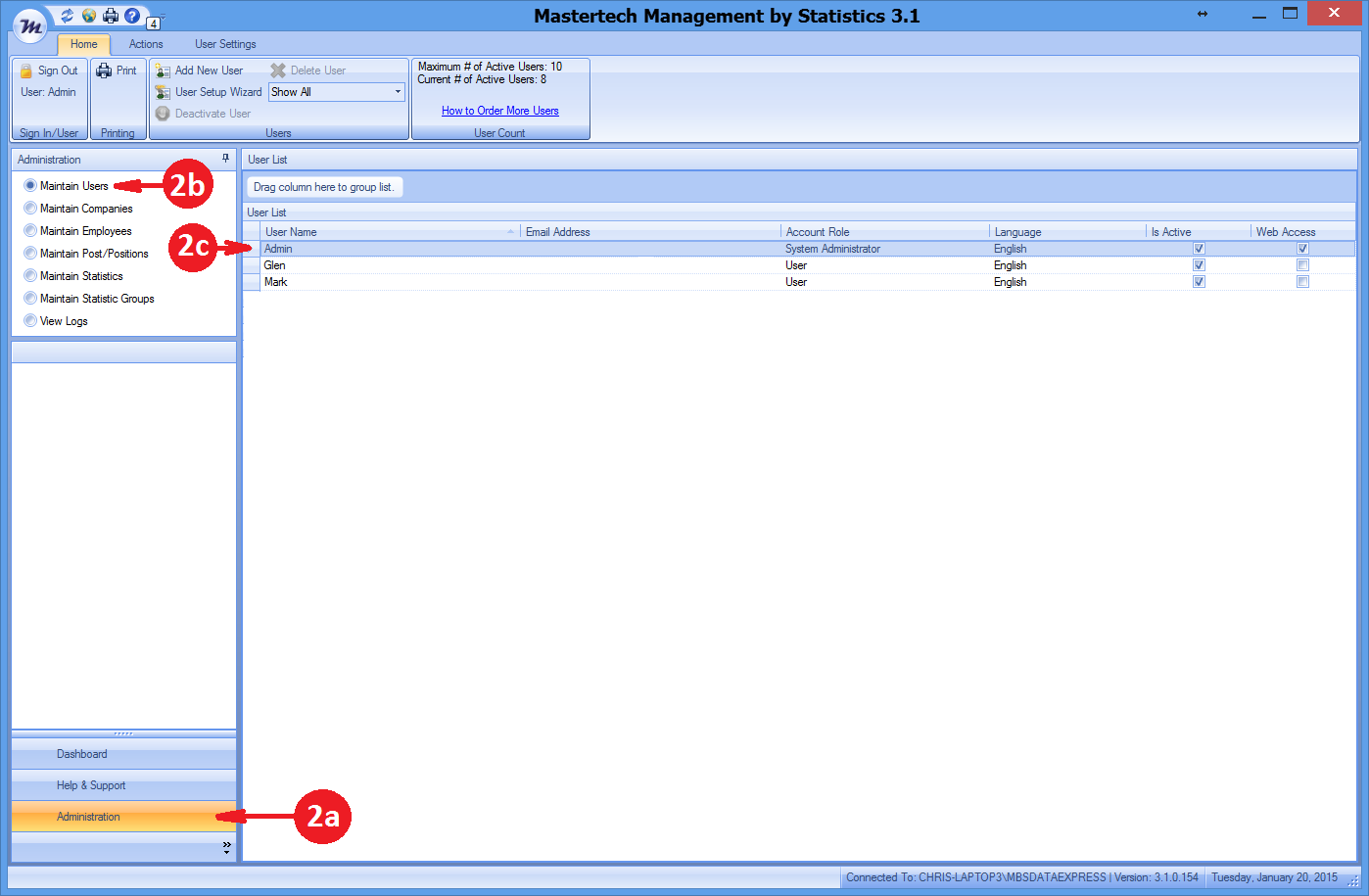Open the Mastertech application orb menu
1369x896 pixels.
tap(30, 26)
